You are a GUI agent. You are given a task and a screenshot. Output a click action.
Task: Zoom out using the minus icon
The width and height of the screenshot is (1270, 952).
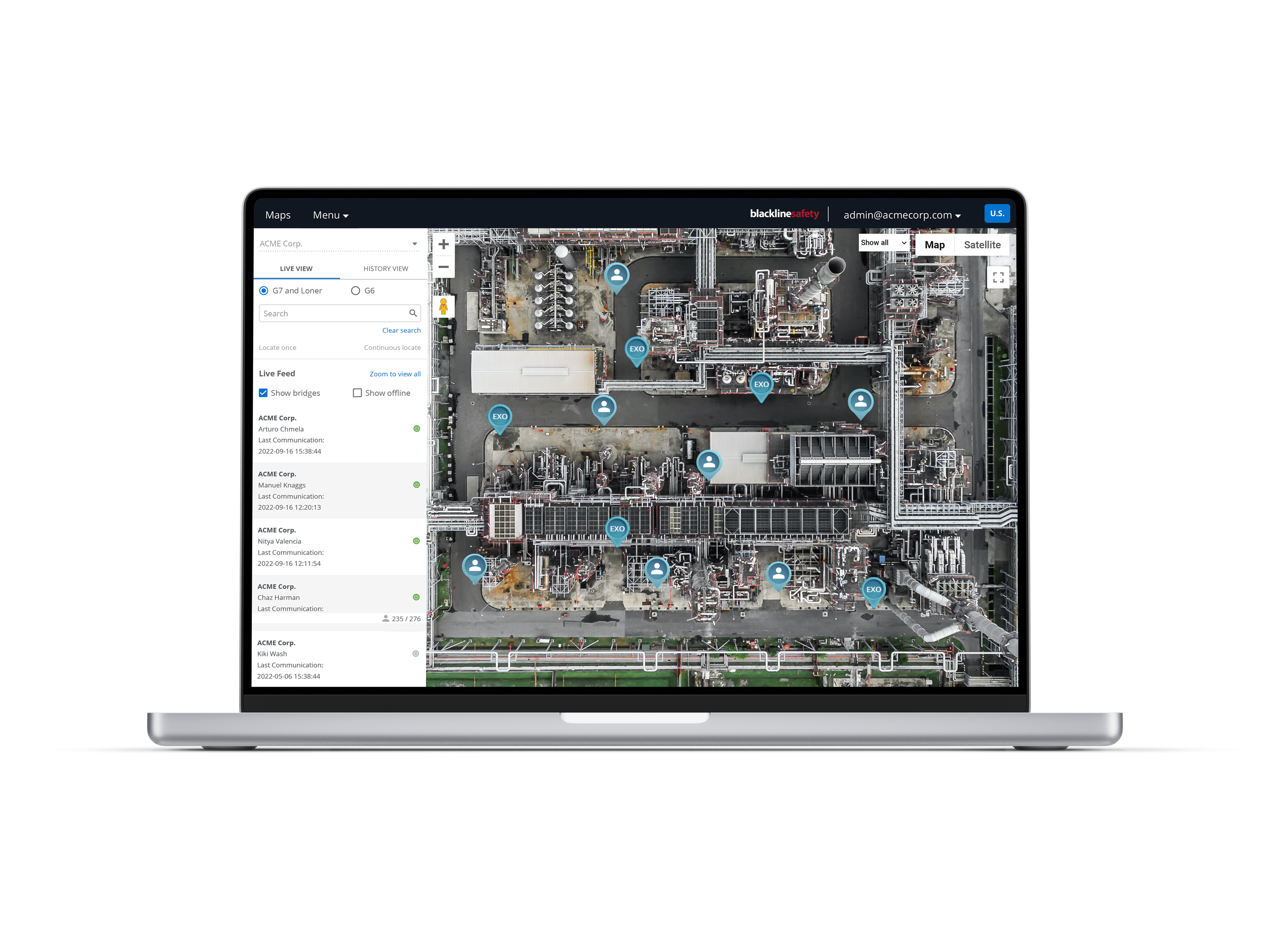(x=443, y=267)
